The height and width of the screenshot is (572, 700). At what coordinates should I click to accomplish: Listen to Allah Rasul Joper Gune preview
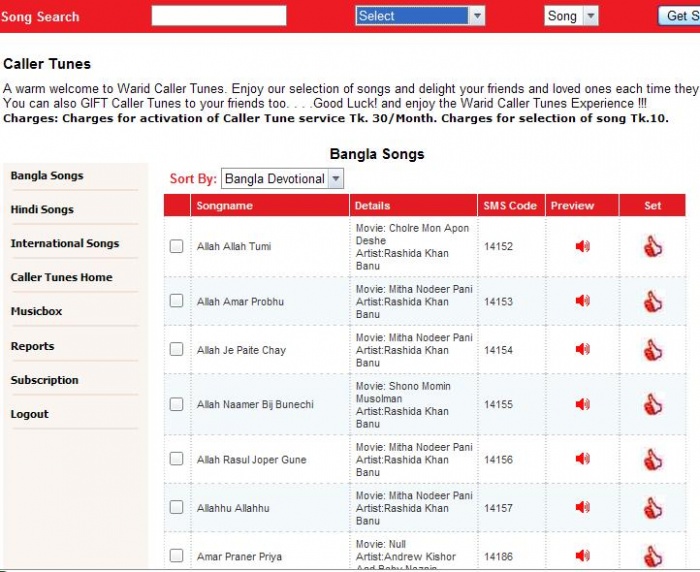(x=582, y=459)
